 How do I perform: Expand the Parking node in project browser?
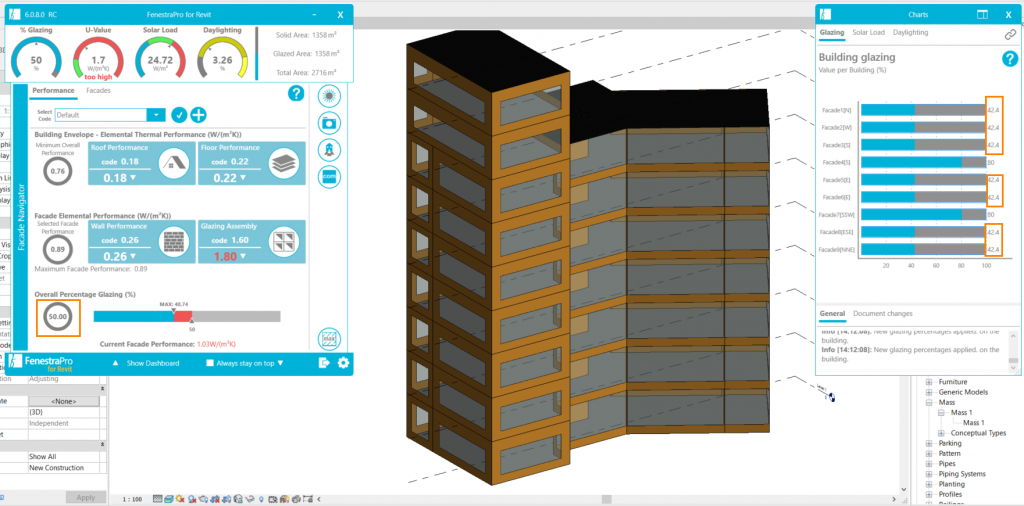tap(929, 443)
